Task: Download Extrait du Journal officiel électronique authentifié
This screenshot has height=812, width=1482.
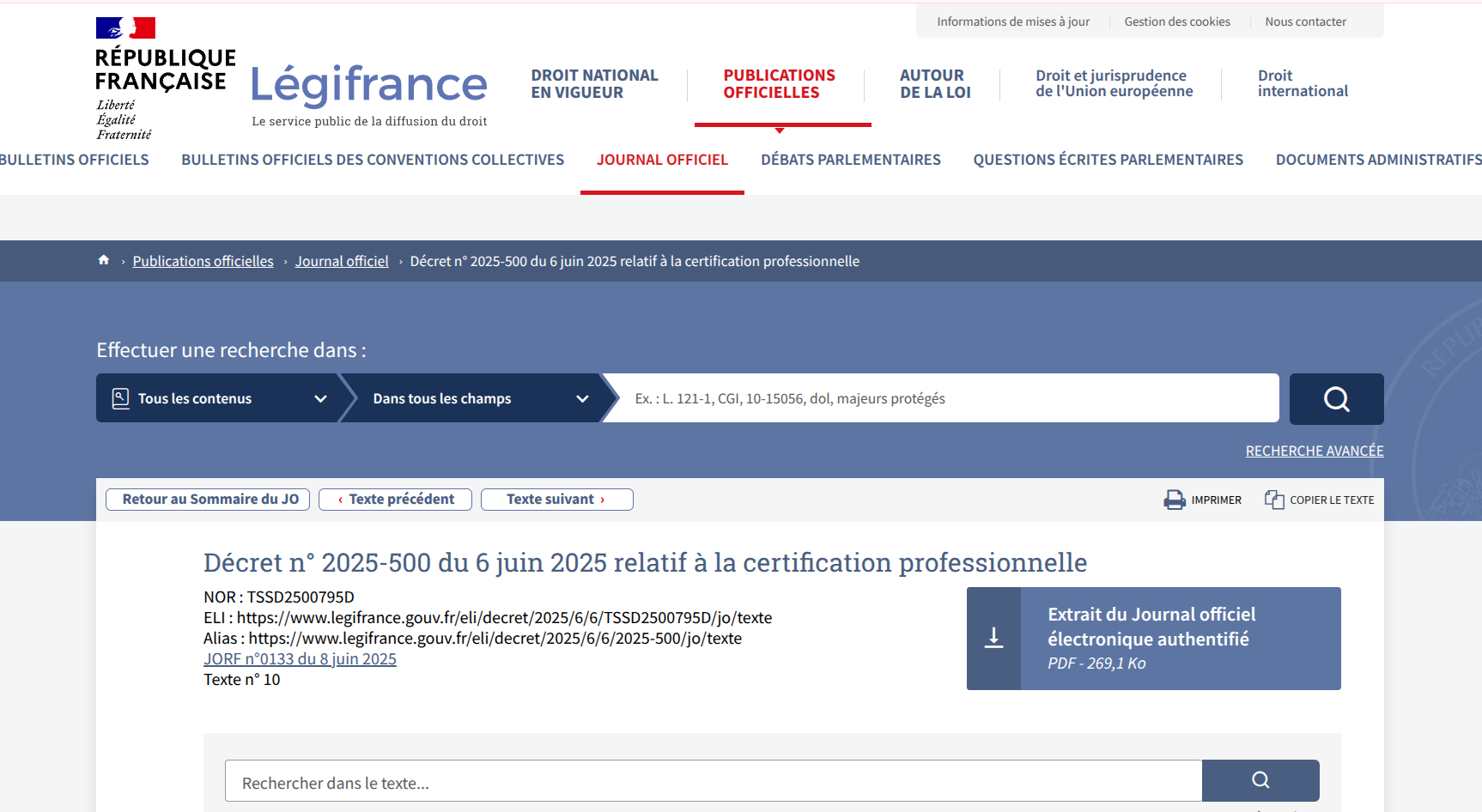Action: pos(1153,638)
